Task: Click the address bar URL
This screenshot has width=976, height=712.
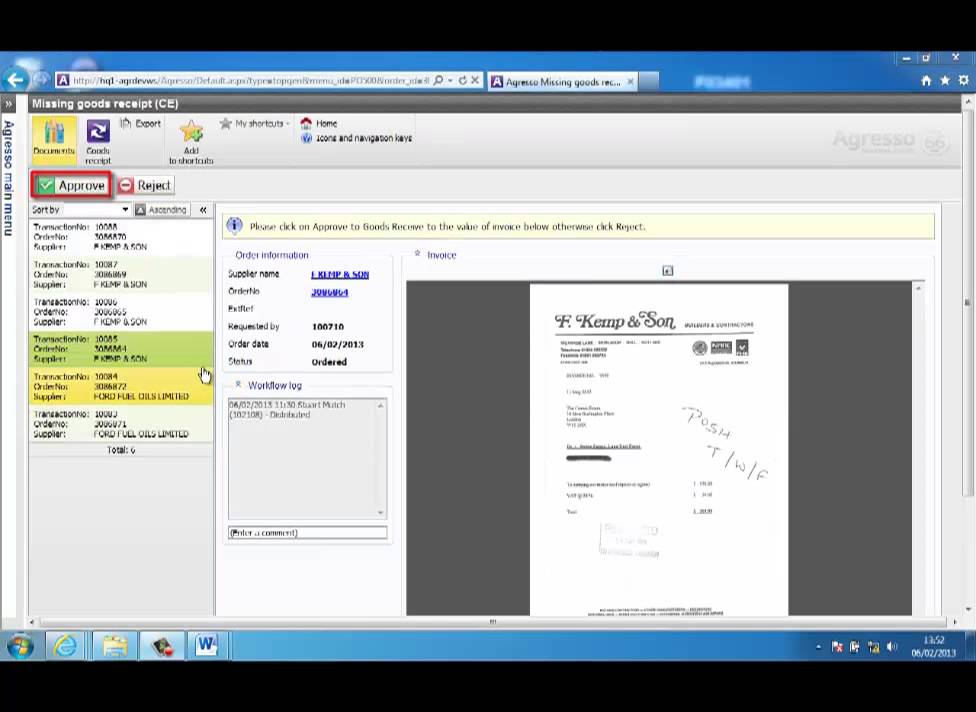Action: coord(251,81)
